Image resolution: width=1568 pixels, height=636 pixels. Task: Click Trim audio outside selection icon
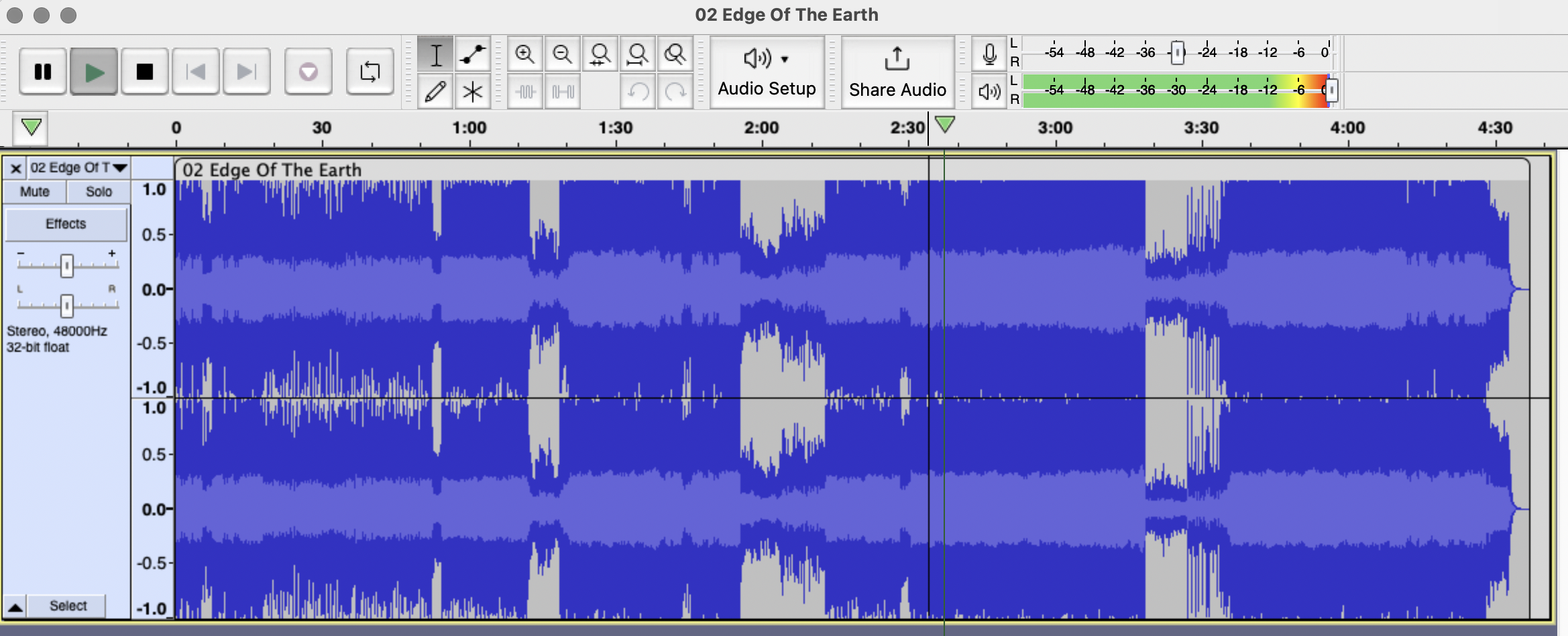525,91
